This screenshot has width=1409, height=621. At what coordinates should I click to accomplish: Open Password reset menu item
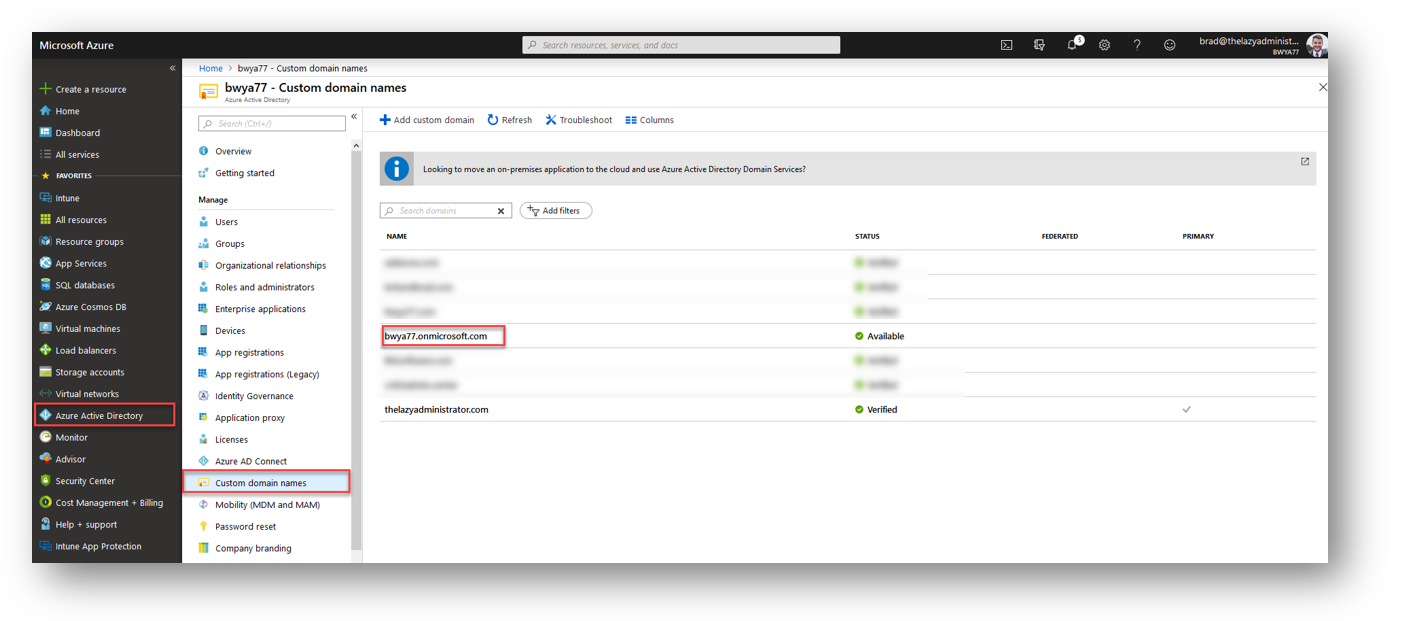coord(245,527)
